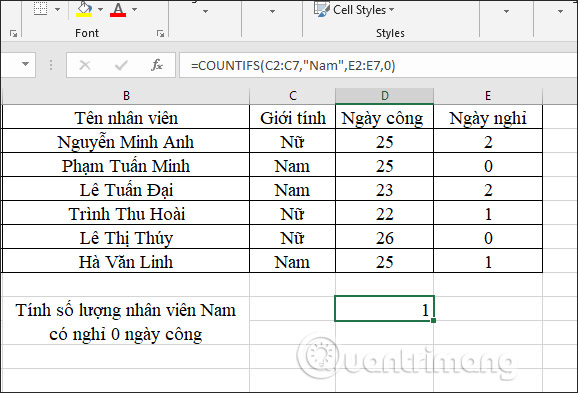The width and height of the screenshot is (578, 393).
Task: Open the Name Box dropdown arrow
Action: coord(25,65)
